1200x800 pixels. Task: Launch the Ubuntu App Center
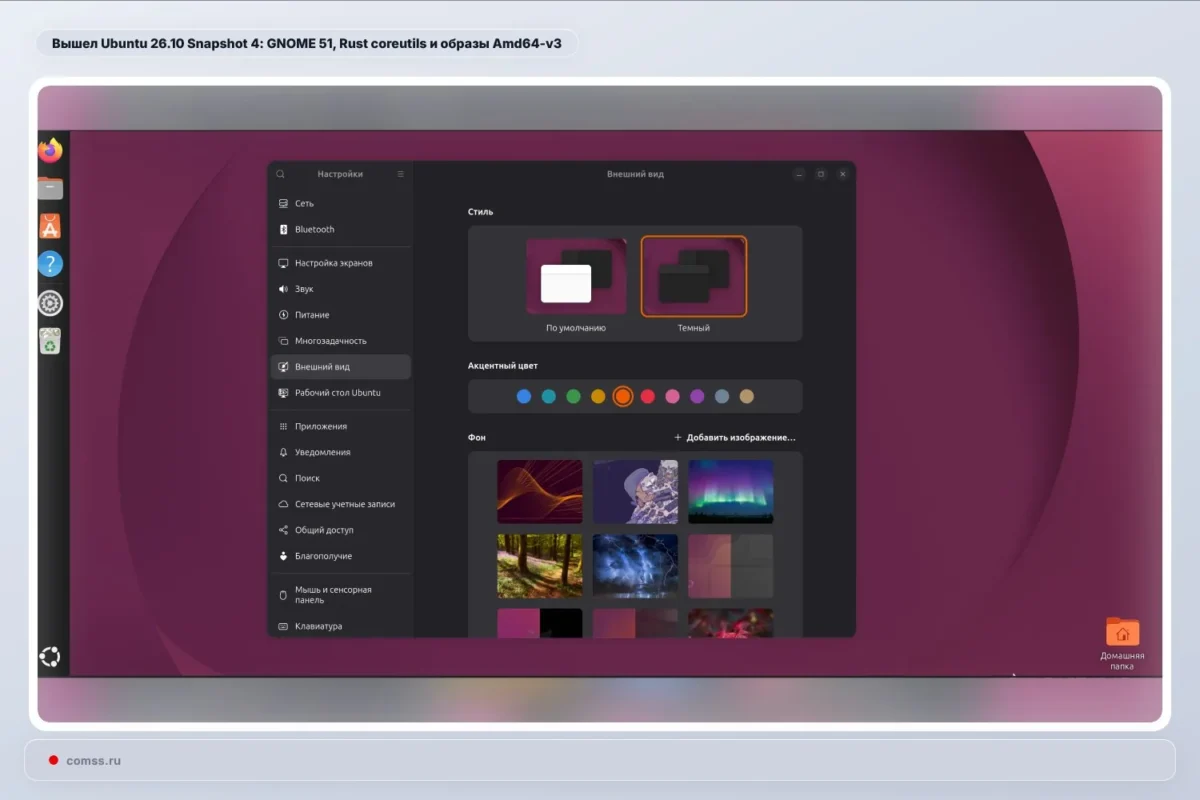pos(50,226)
